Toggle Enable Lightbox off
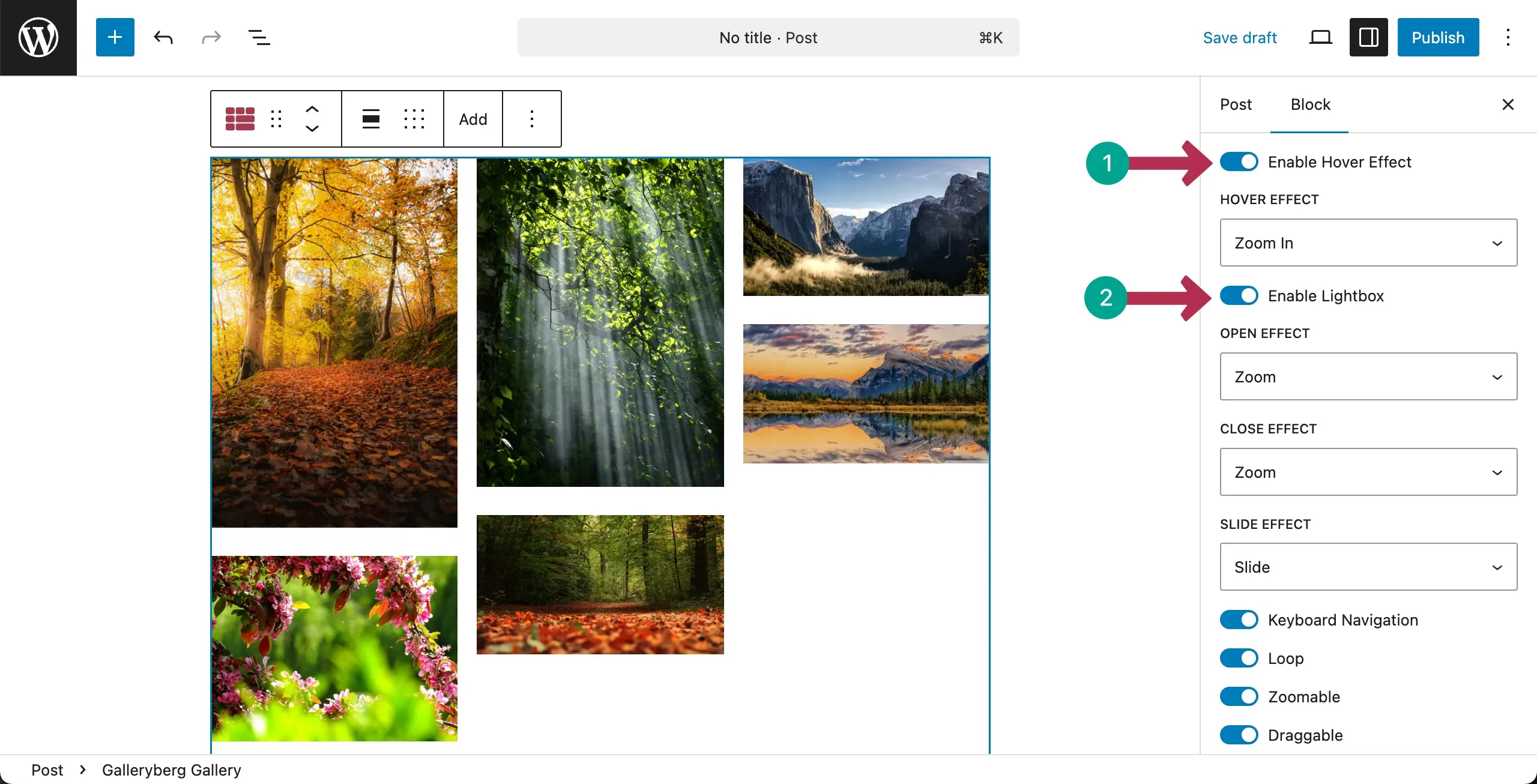1537x784 pixels. [1239, 295]
